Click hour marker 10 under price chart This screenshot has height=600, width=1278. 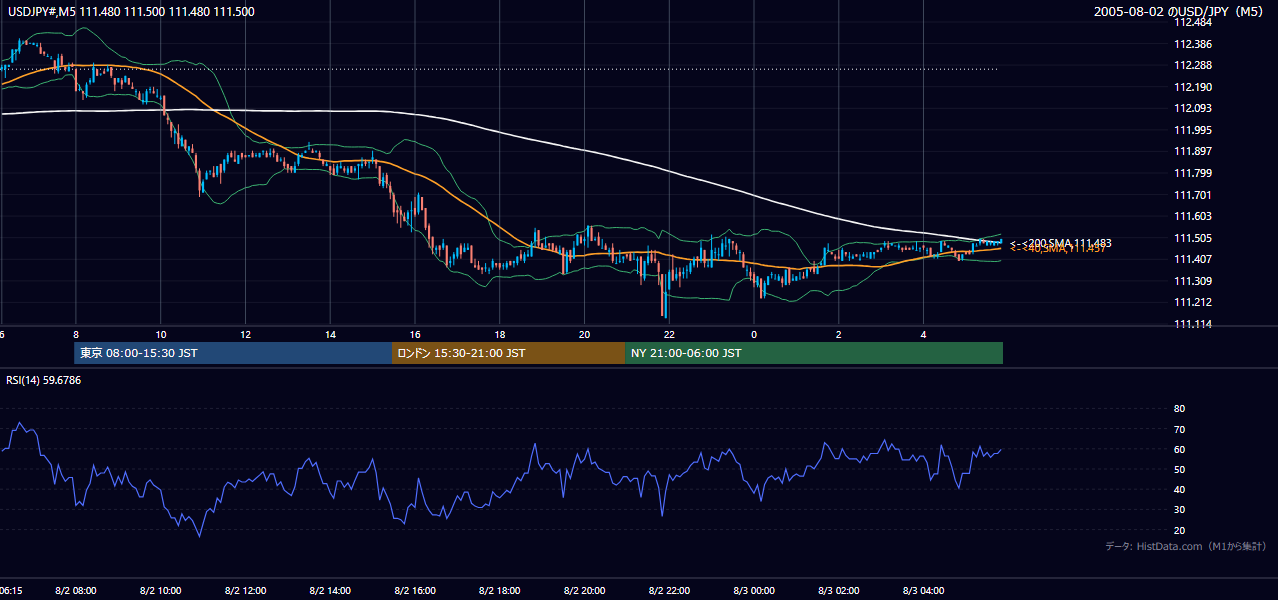tap(161, 335)
